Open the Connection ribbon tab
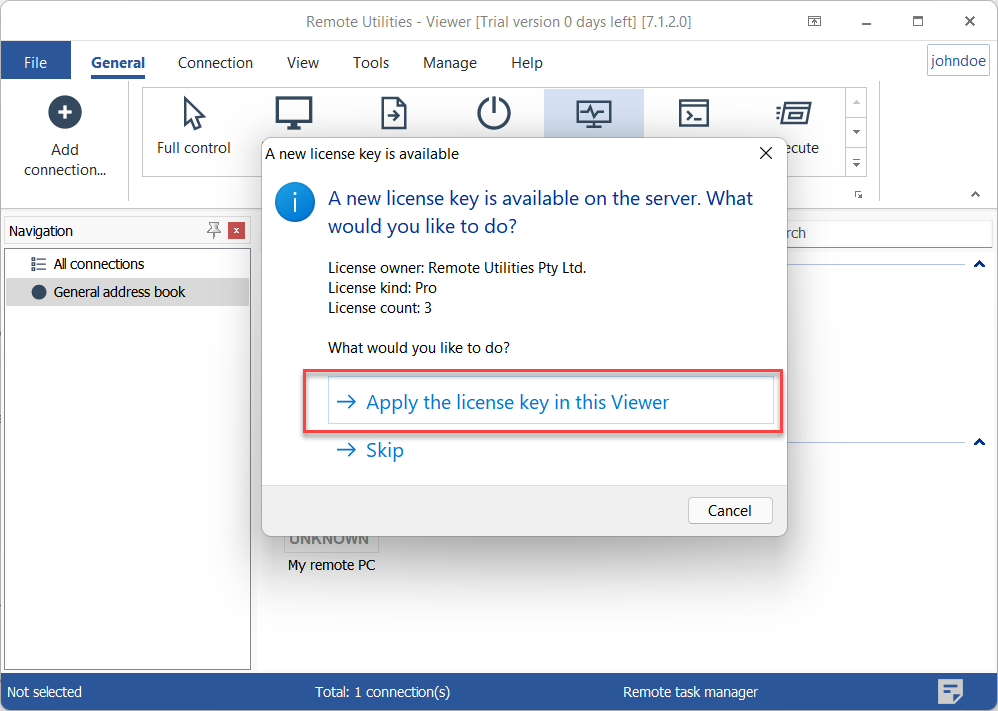 pos(215,62)
